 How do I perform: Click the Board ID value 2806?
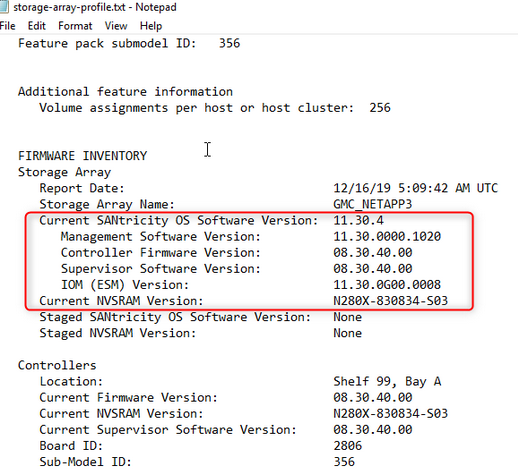pyautogui.click(x=347, y=446)
